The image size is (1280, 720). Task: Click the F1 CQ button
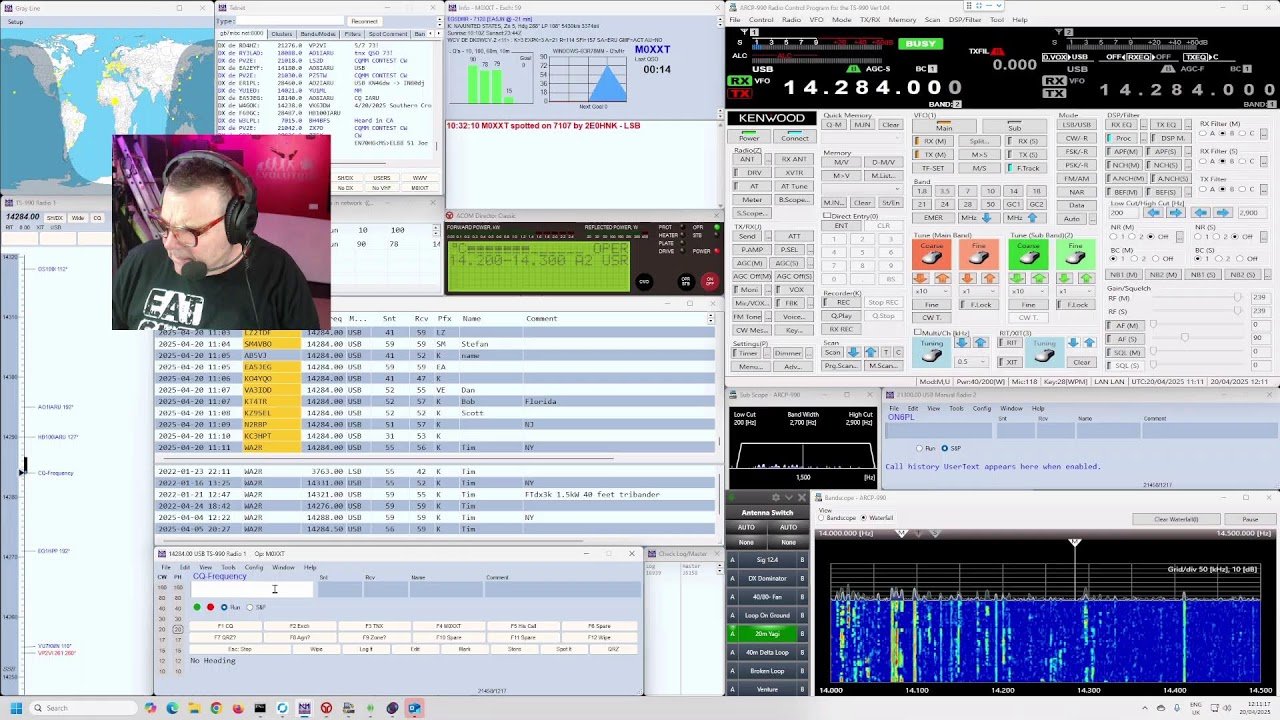click(225, 626)
